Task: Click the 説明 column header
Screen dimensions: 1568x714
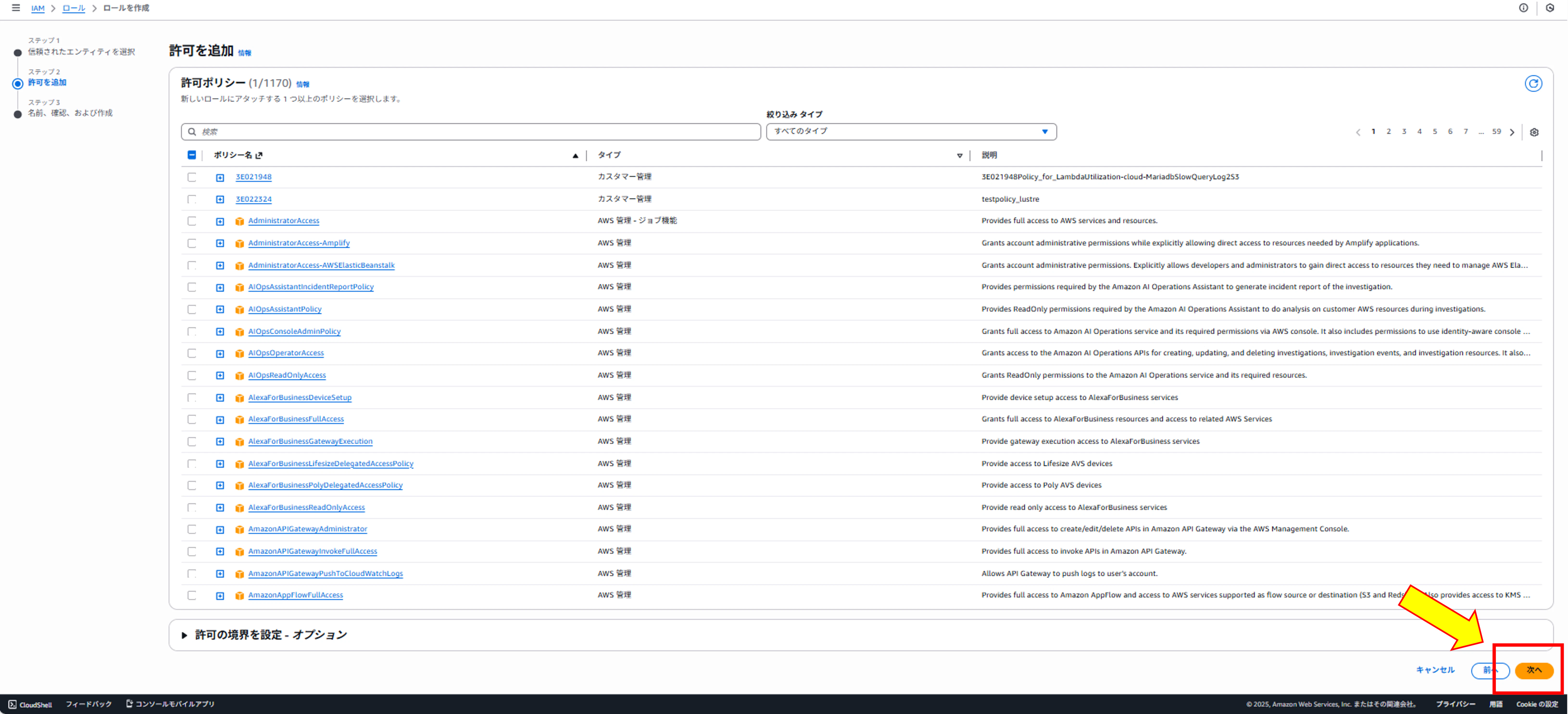Action: click(x=989, y=155)
